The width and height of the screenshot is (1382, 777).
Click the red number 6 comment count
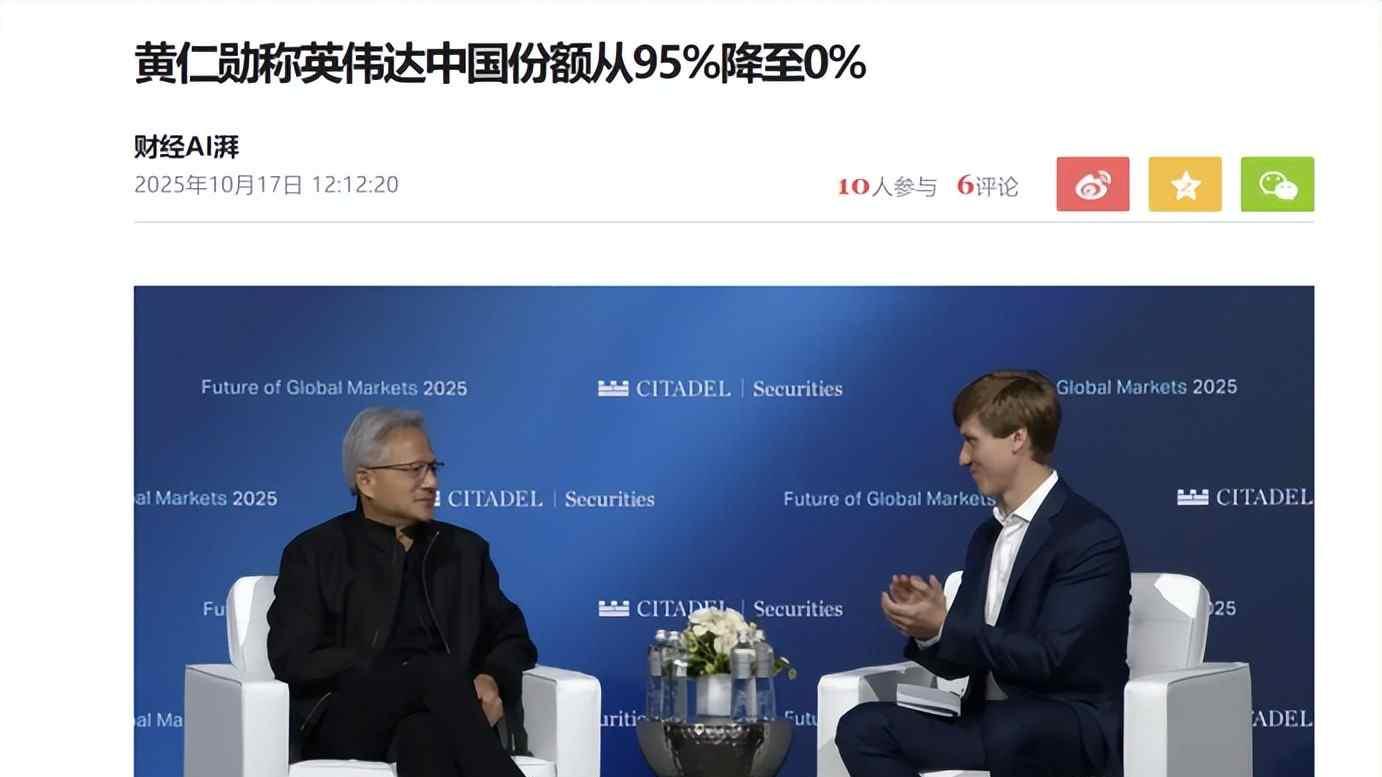tap(965, 186)
